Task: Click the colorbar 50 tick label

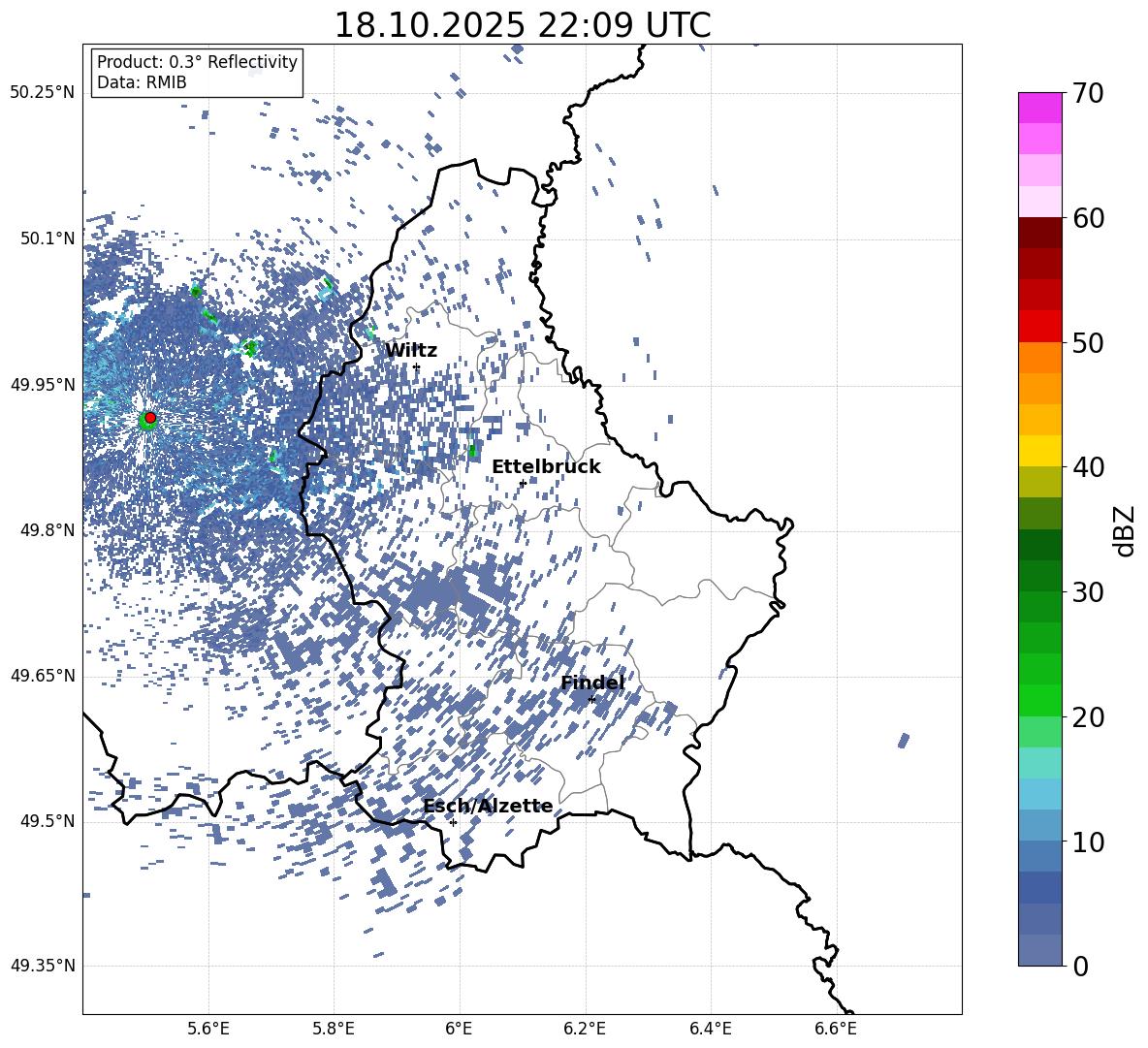Action: point(1088,342)
